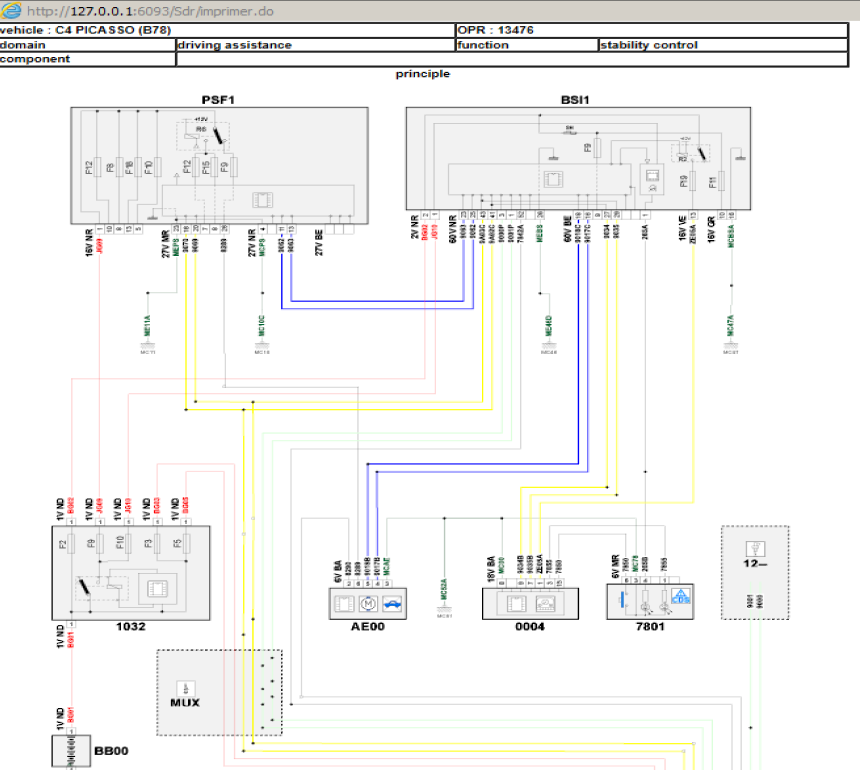
Task: Click the 'driving assistance' cell
Action: (315, 45)
